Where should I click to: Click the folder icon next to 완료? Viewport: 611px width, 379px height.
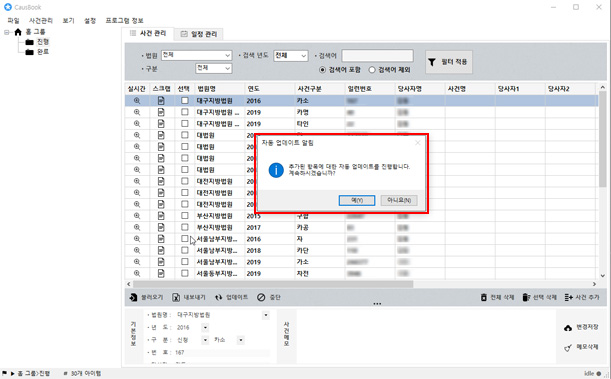[30, 52]
